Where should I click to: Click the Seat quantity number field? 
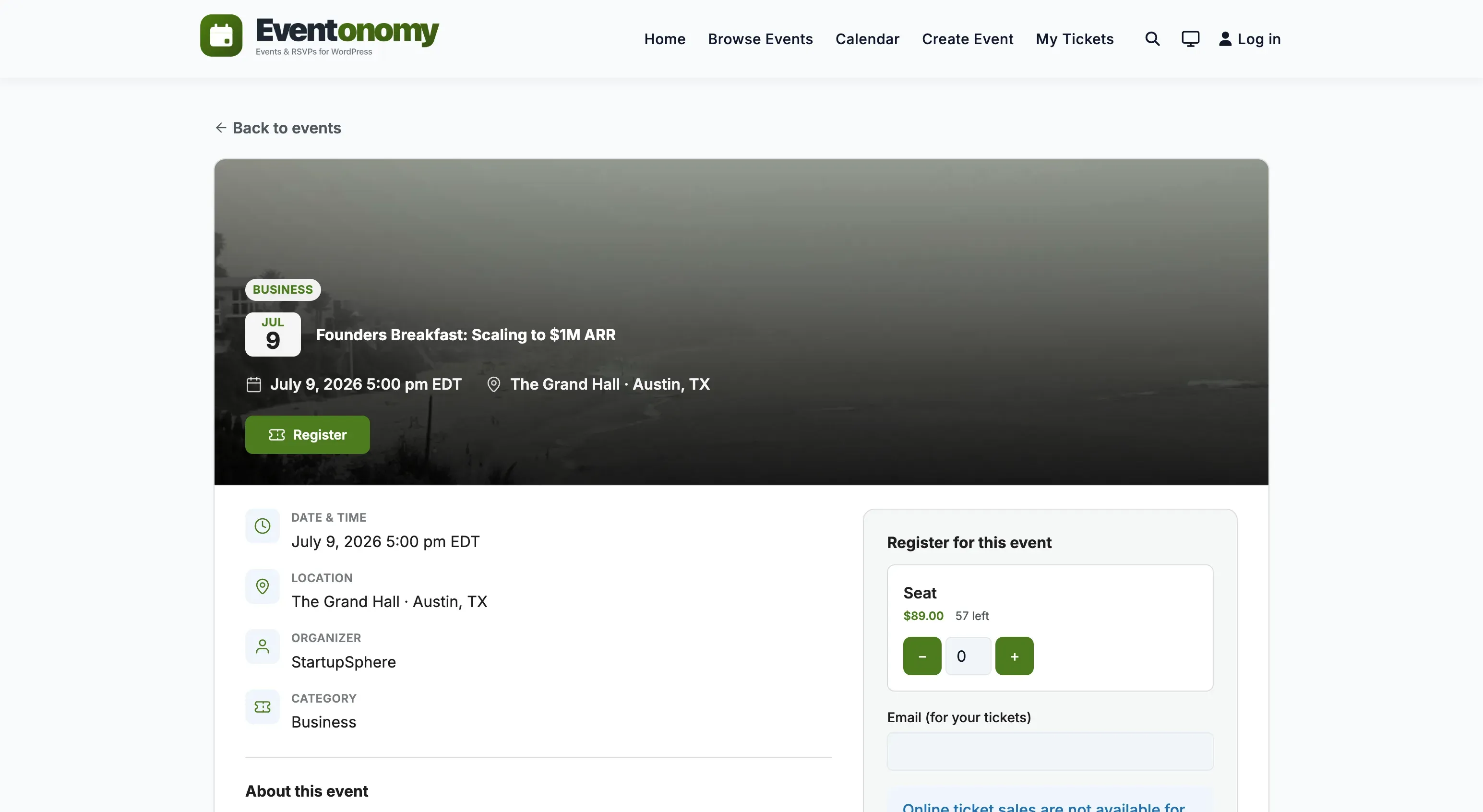[968, 656]
